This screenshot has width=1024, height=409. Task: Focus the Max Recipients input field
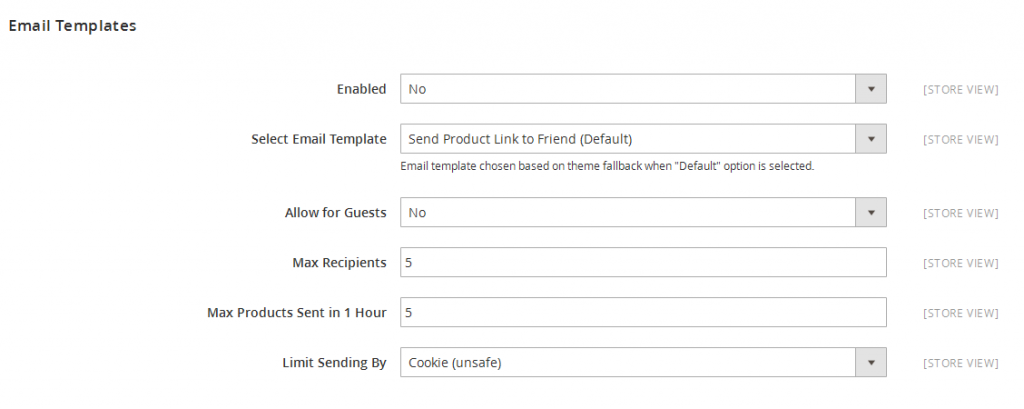point(642,263)
